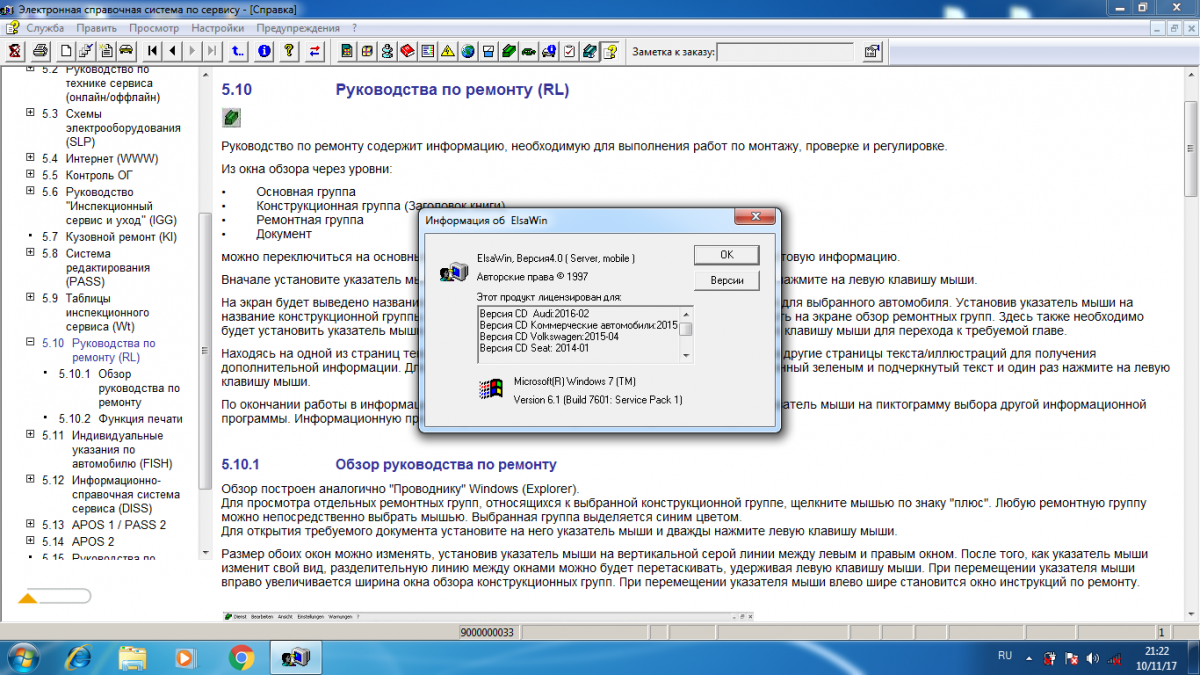Expand the 5.6 Руководство (IGG) node
This screenshot has width=1200, height=675.
(30, 191)
